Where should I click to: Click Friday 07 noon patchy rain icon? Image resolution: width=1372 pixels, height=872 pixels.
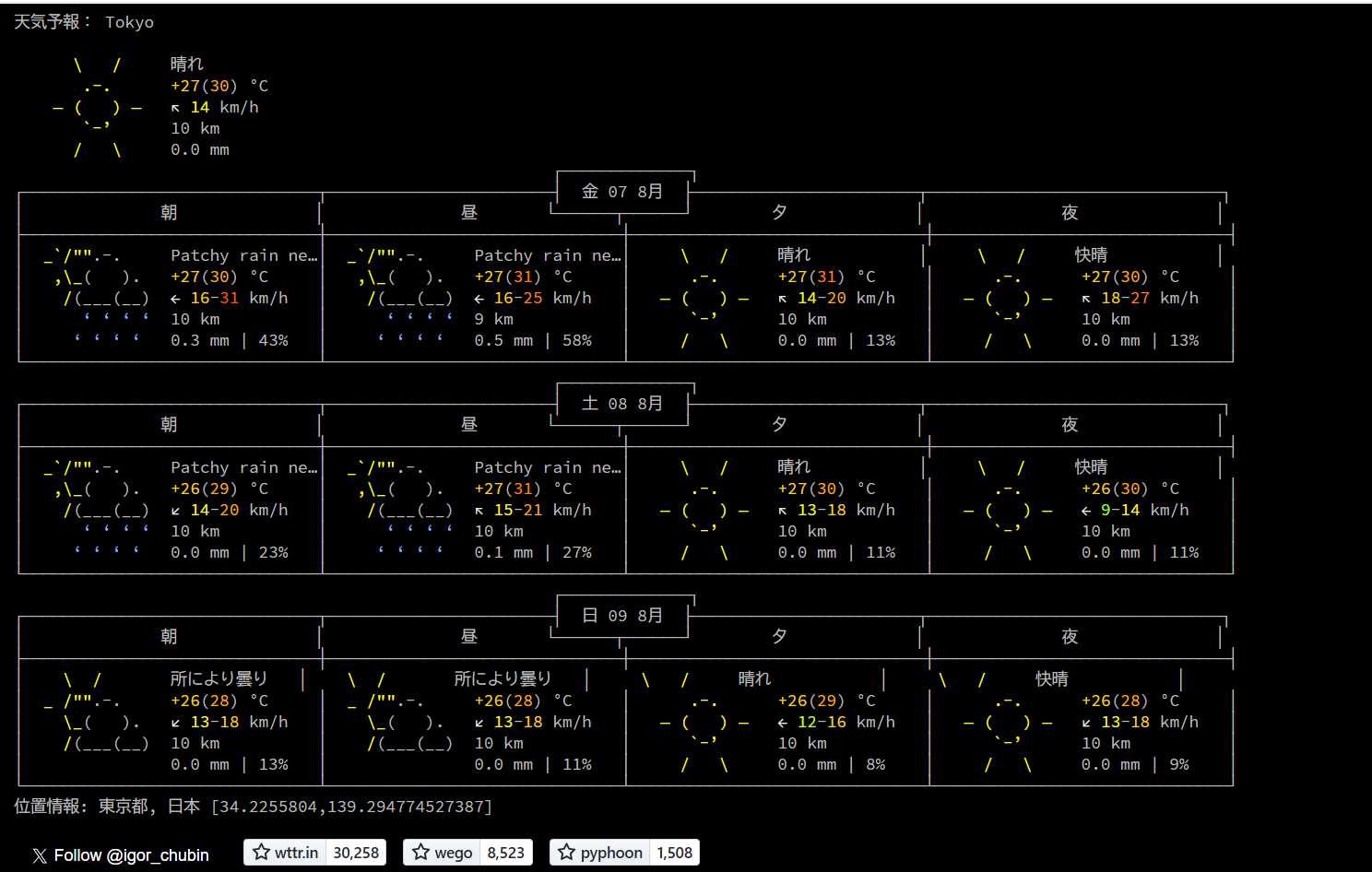coord(399,298)
